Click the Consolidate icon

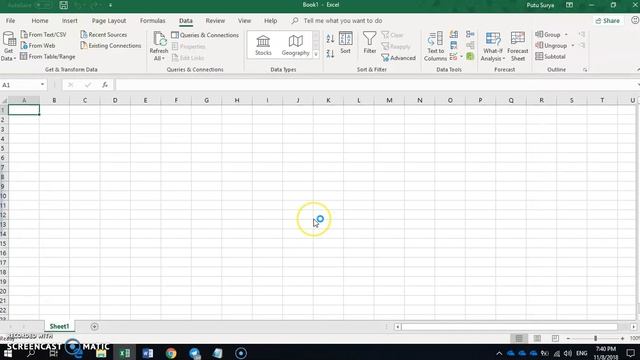click(470, 35)
